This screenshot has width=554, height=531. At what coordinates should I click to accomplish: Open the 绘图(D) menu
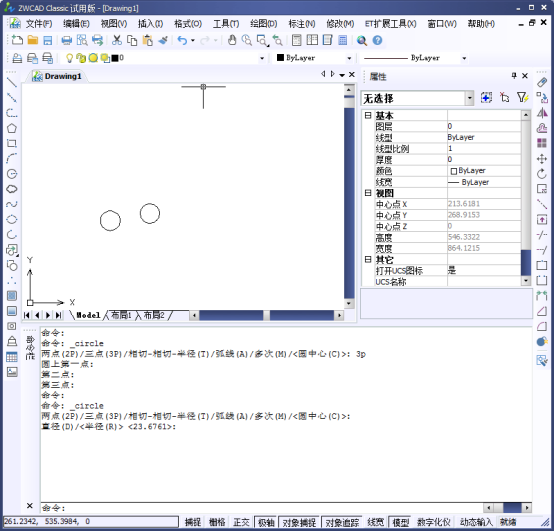tap(264, 24)
